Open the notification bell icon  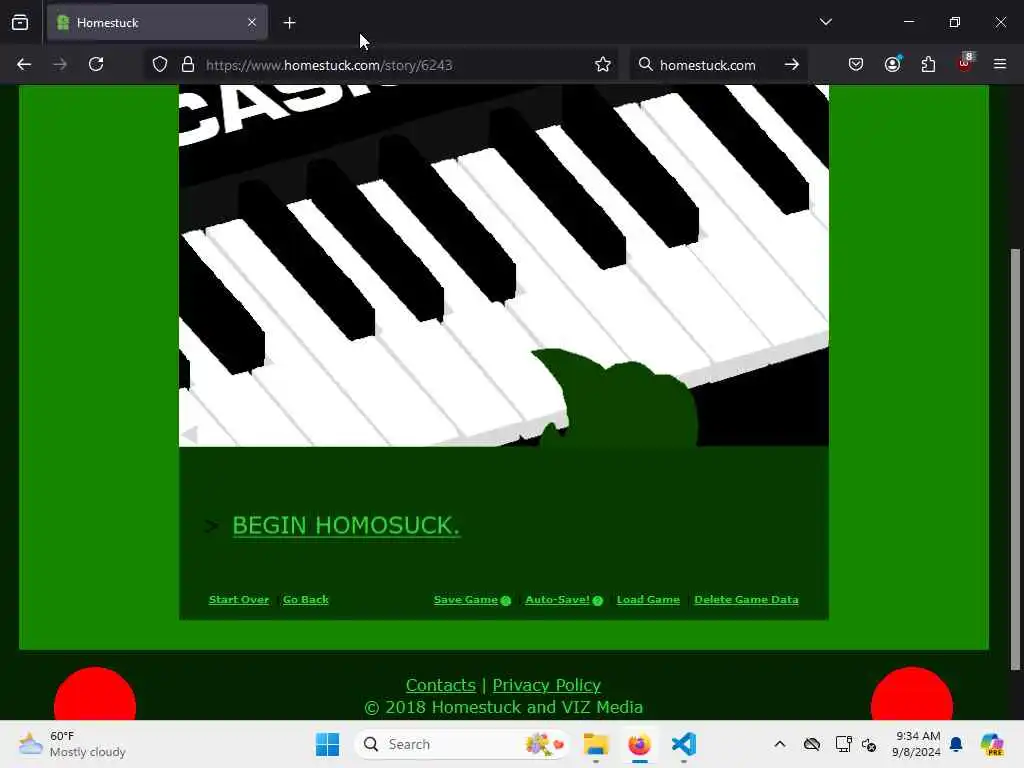pyautogui.click(x=956, y=744)
